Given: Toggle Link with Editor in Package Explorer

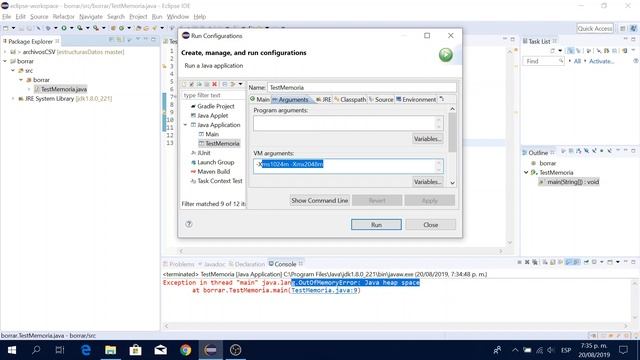Looking at the screenshot, I should pos(120,40).
